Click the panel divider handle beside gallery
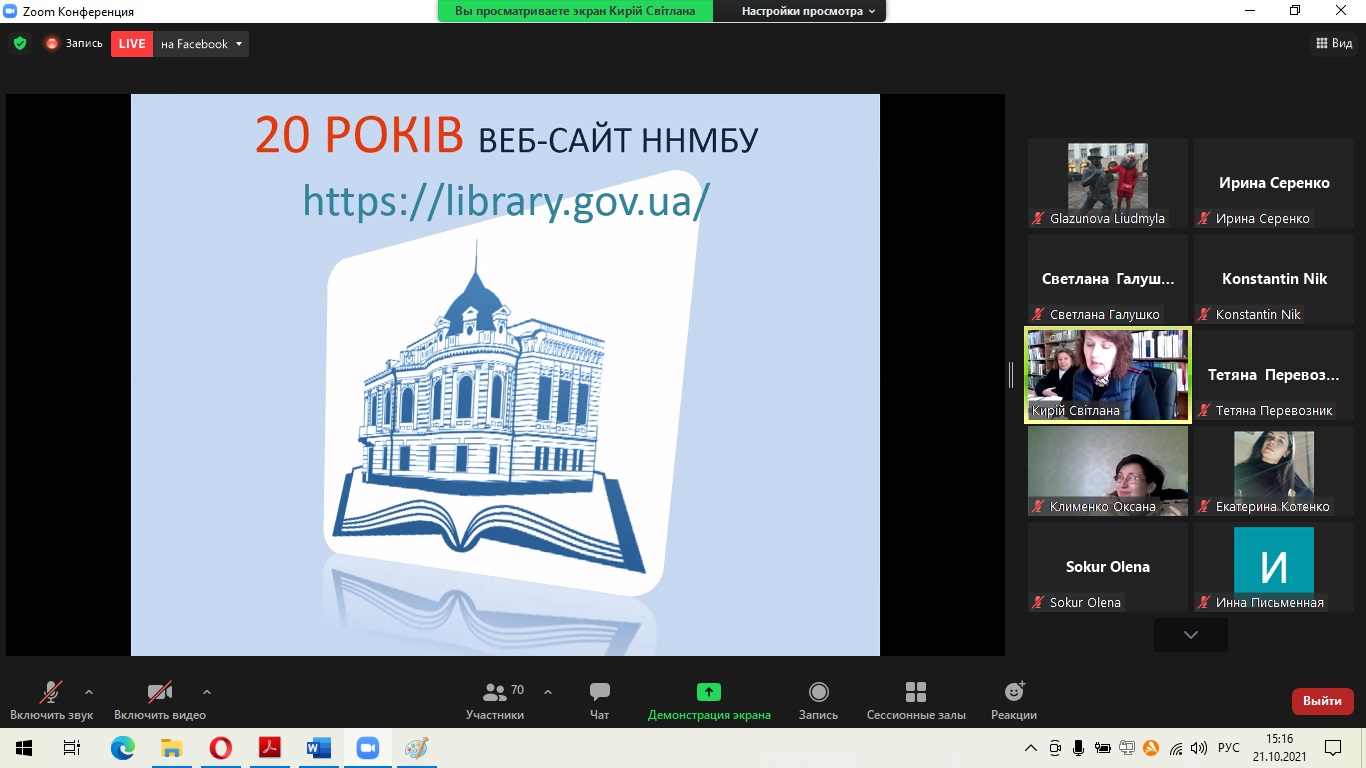This screenshot has width=1366, height=768. click(x=1011, y=375)
